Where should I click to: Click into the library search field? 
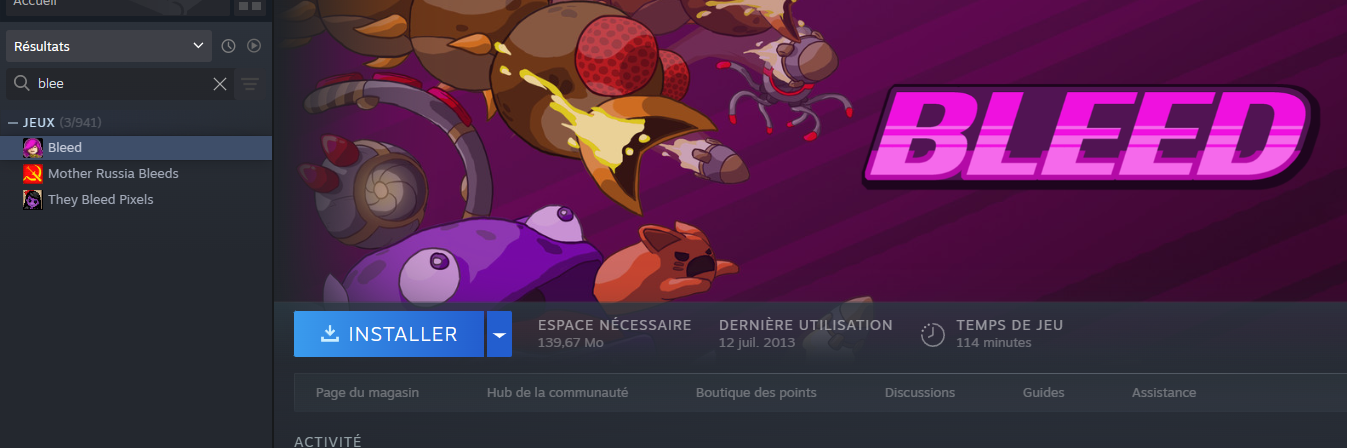coord(120,84)
